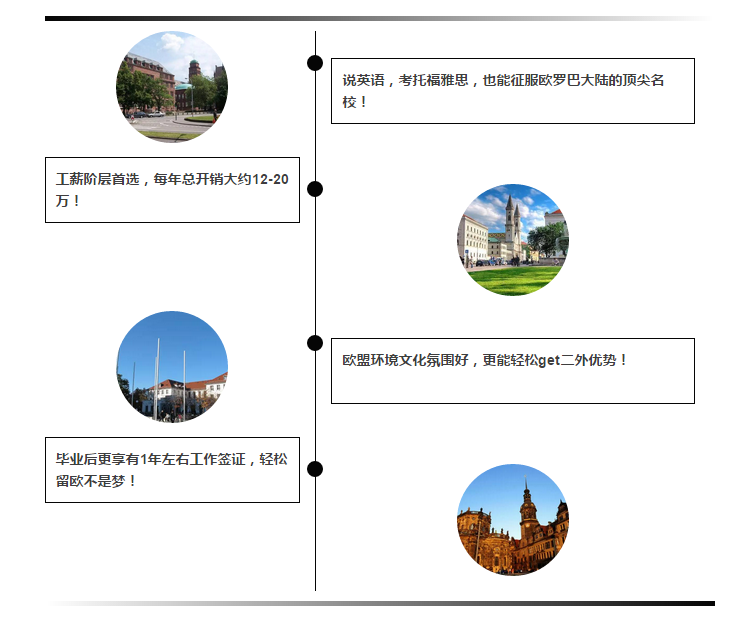Click the text 毕业后更享有1年左右工作签证
Image resolution: width=754 pixels, height=629 pixels.
click(151, 459)
